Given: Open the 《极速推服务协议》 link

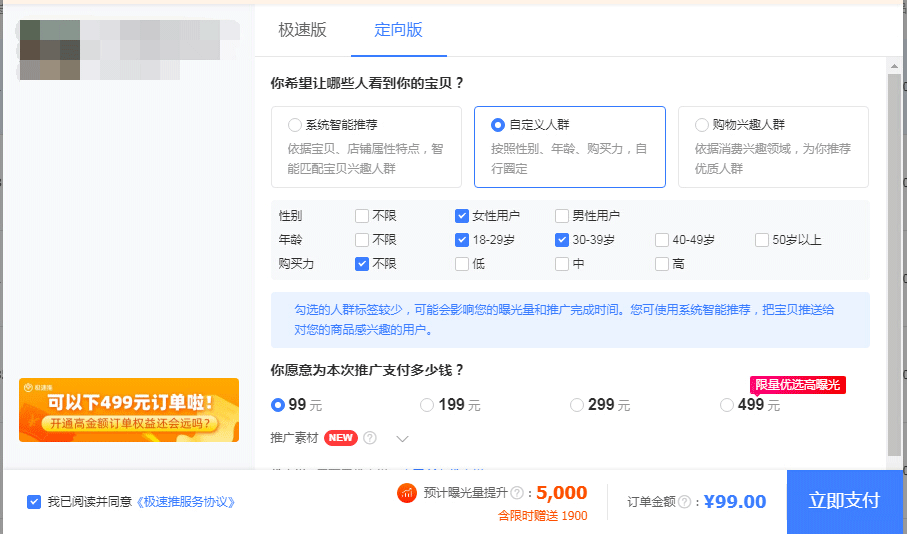Looking at the screenshot, I should [185, 501].
